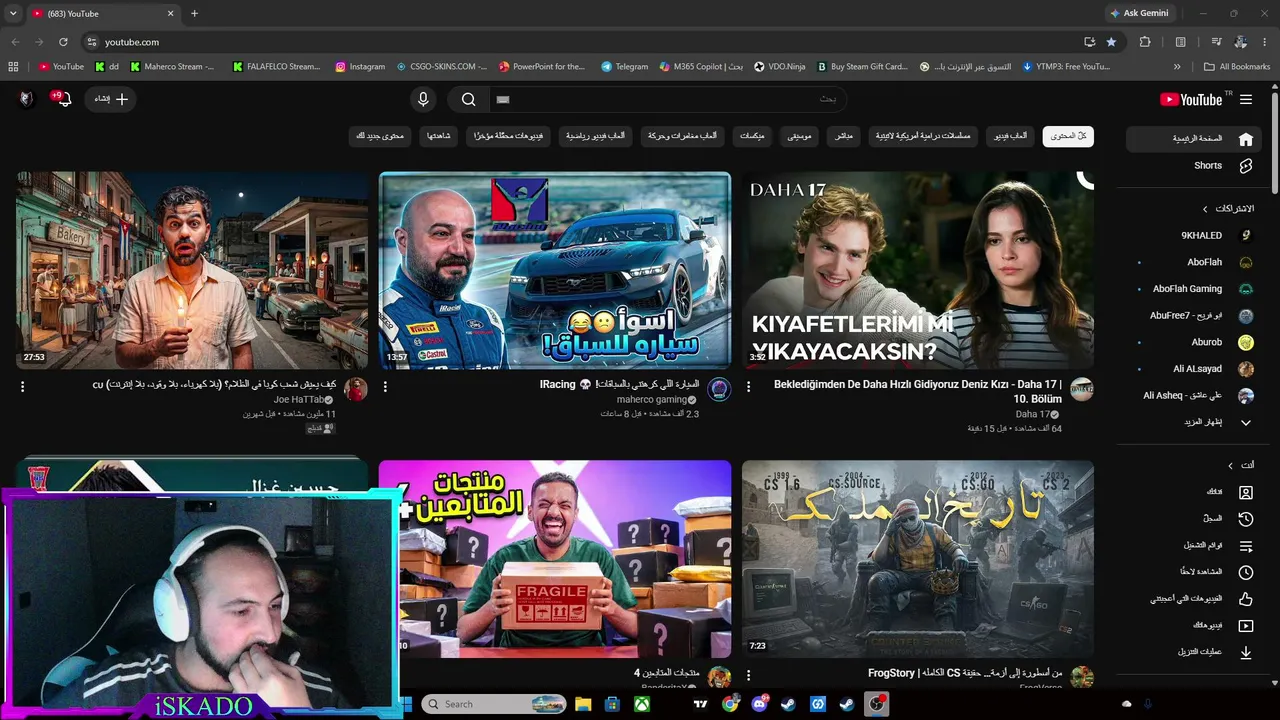Open options menu for the Joe HaTTab video
The height and width of the screenshot is (720, 1280).
(22, 386)
